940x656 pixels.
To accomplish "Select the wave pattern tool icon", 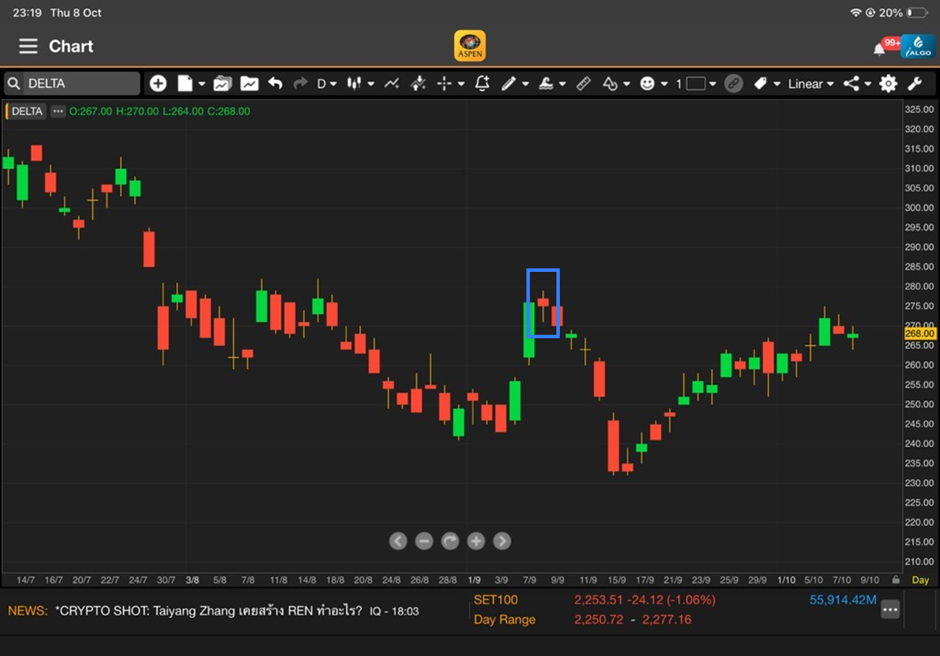I will tap(546, 83).
